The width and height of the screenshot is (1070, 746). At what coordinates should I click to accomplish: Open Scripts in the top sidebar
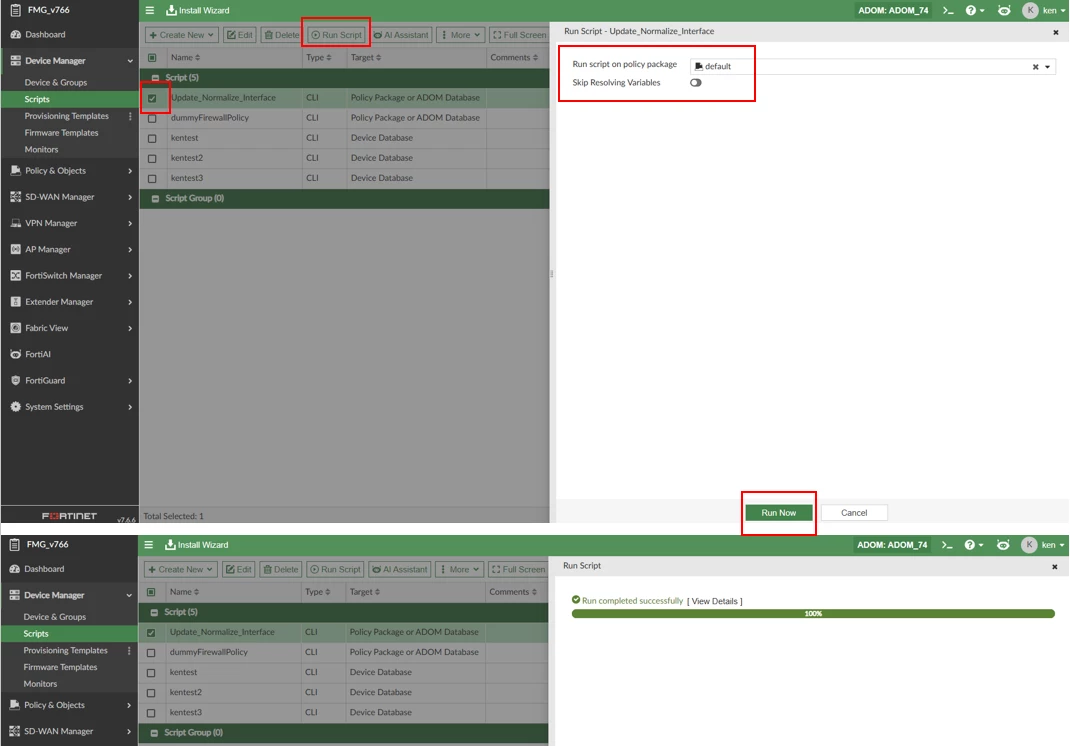tap(37, 99)
